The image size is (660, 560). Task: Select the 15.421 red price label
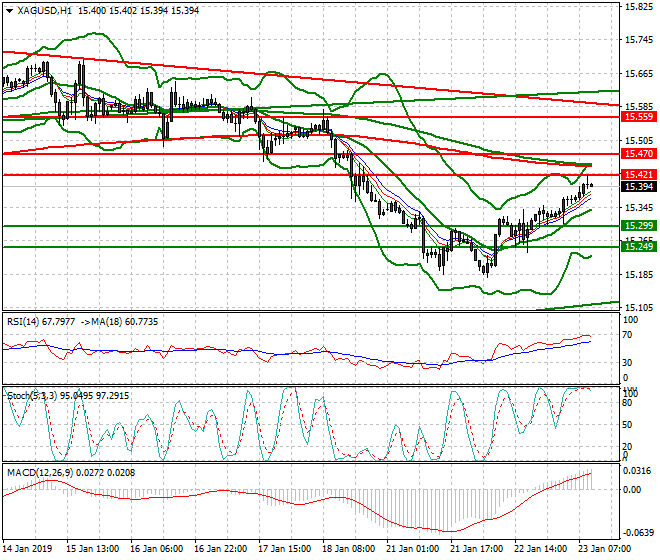[x=639, y=174]
